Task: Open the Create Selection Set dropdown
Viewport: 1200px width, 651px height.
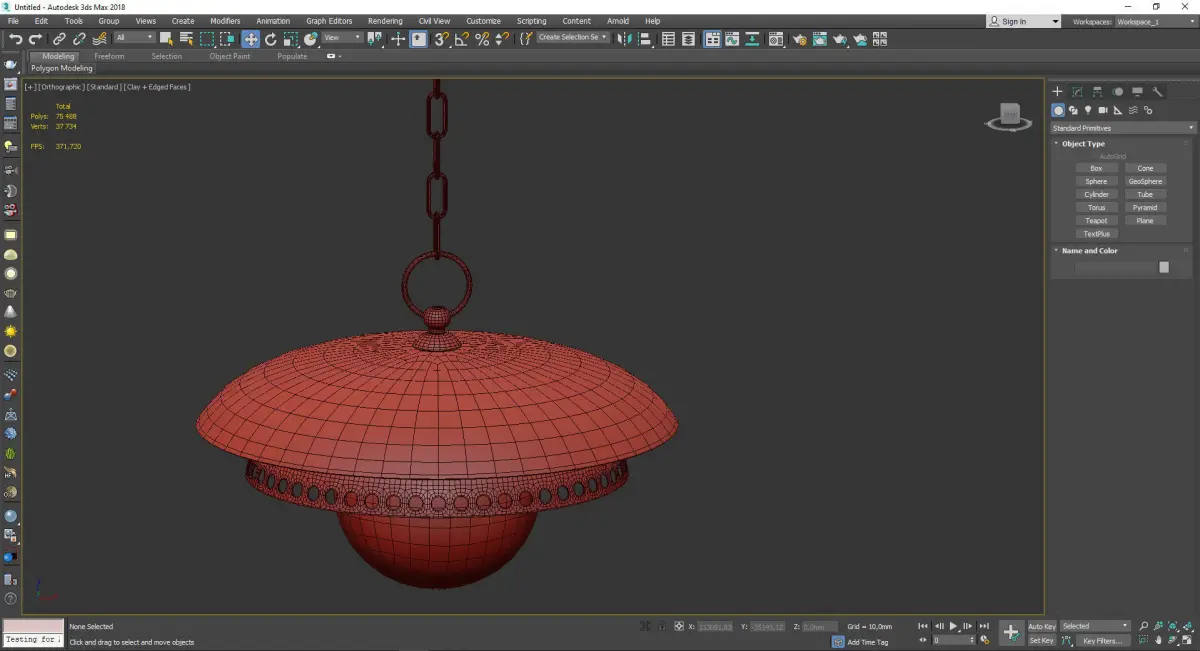Action: pos(573,38)
